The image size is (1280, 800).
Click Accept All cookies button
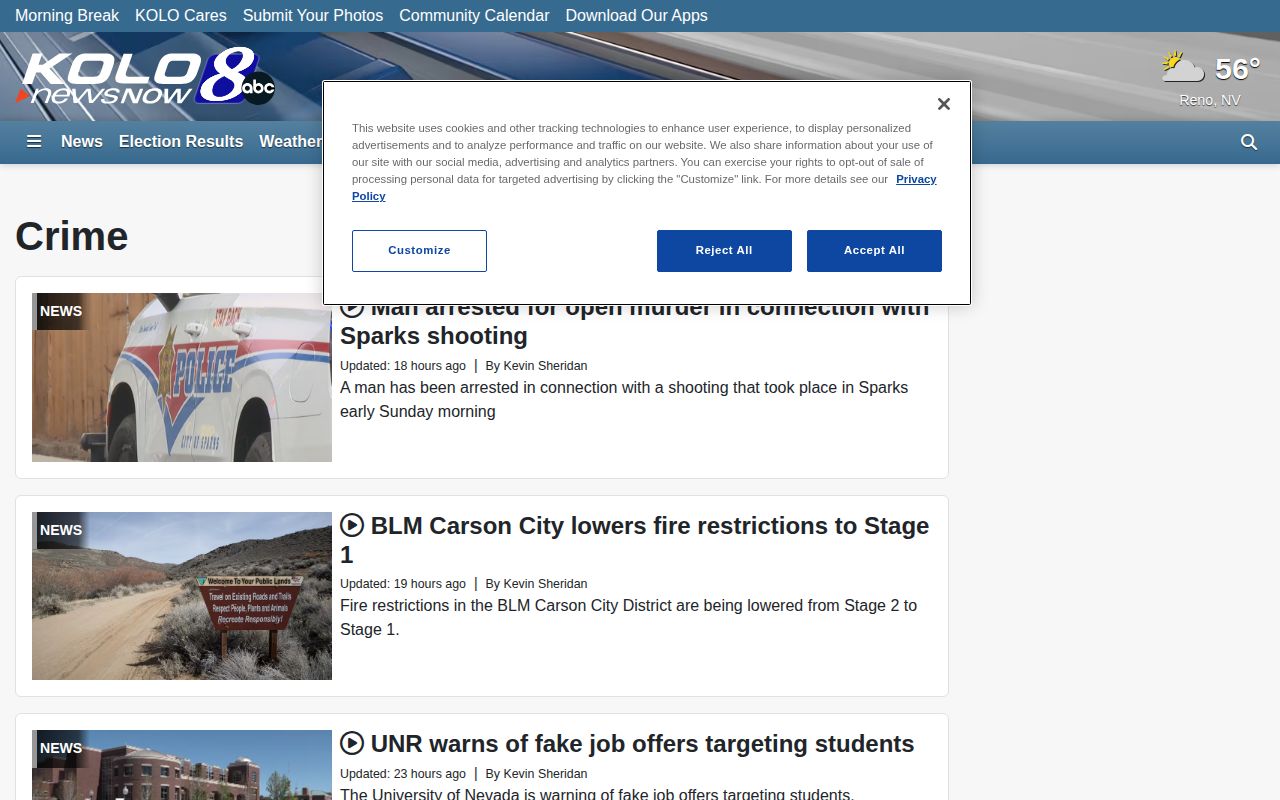click(x=874, y=251)
